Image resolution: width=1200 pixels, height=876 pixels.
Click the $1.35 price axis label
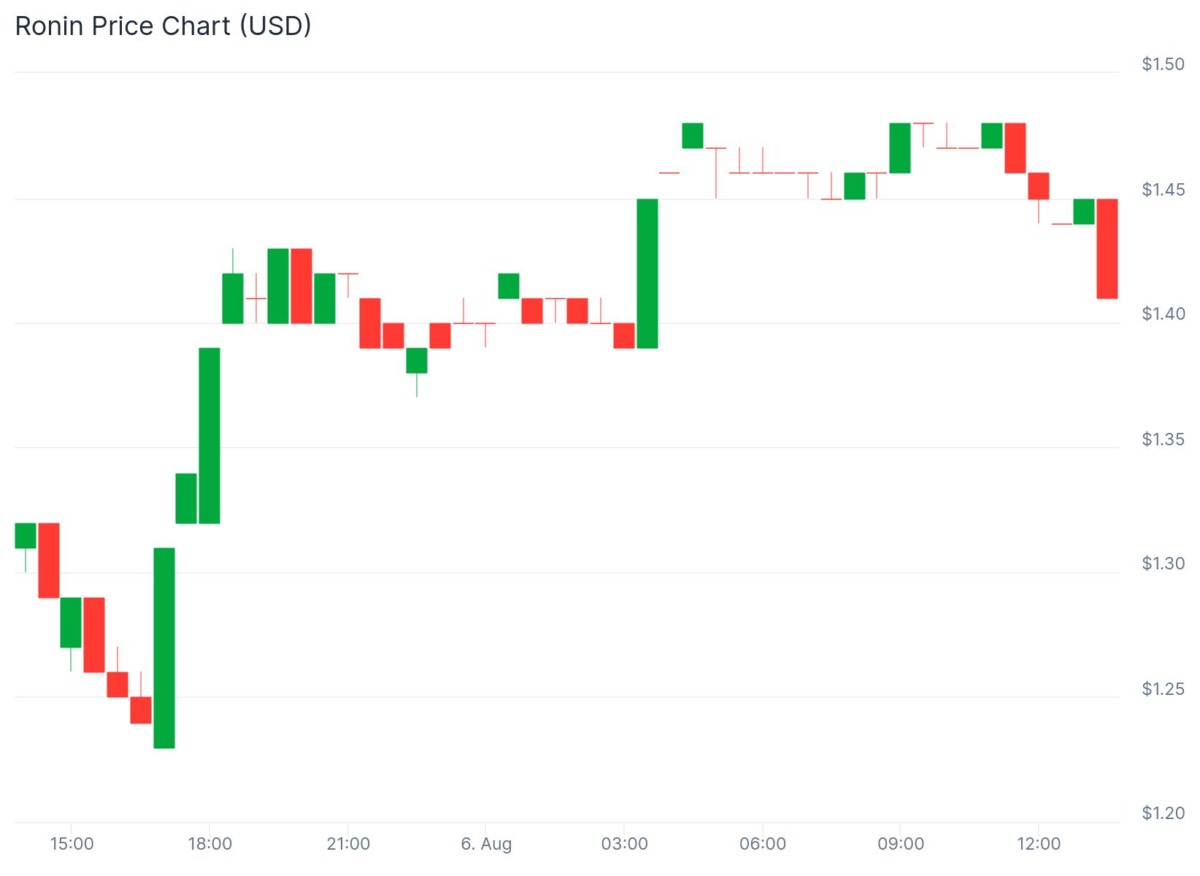(x=1163, y=440)
